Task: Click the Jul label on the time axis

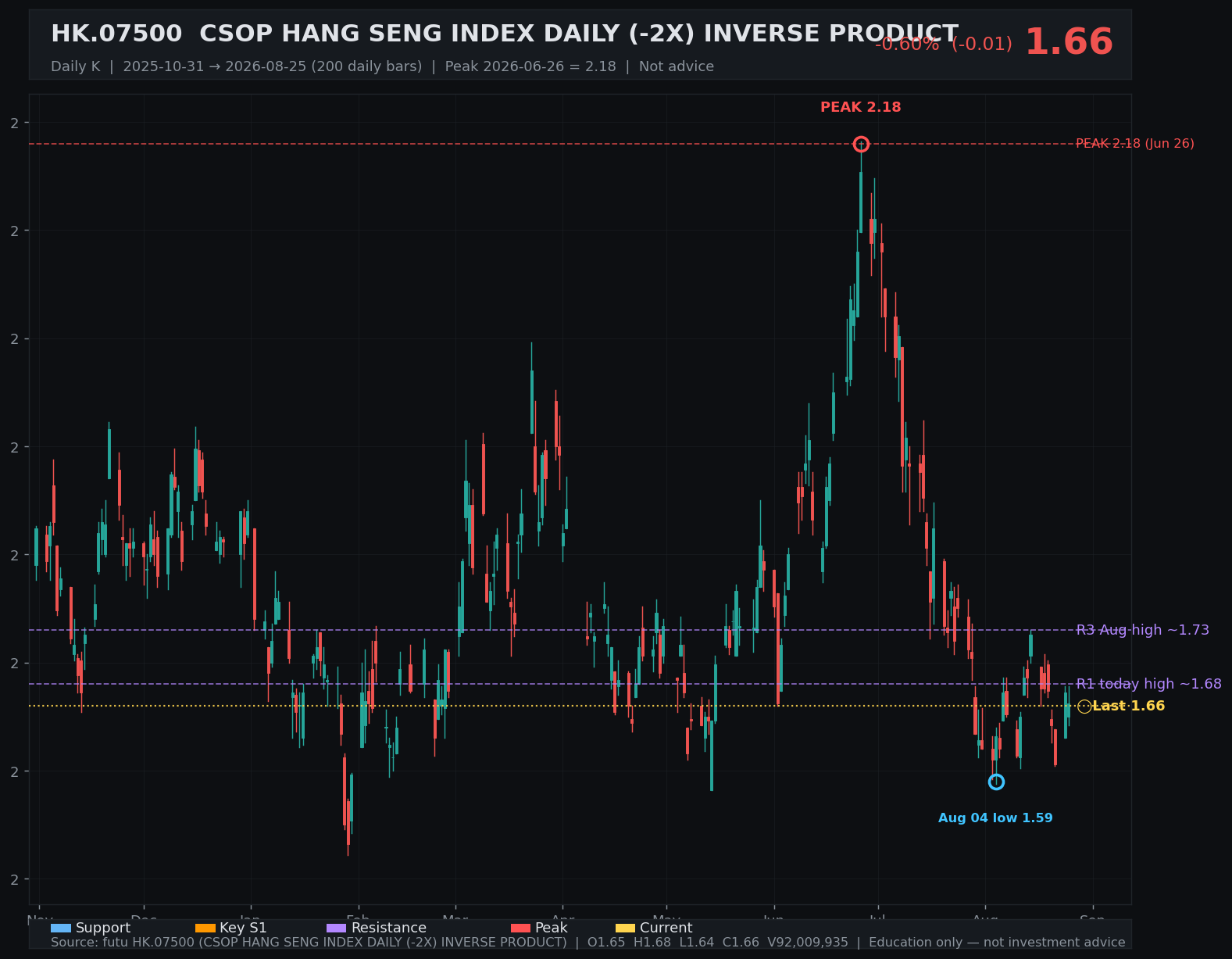Action: pyautogui.click(x=878, y=919)
